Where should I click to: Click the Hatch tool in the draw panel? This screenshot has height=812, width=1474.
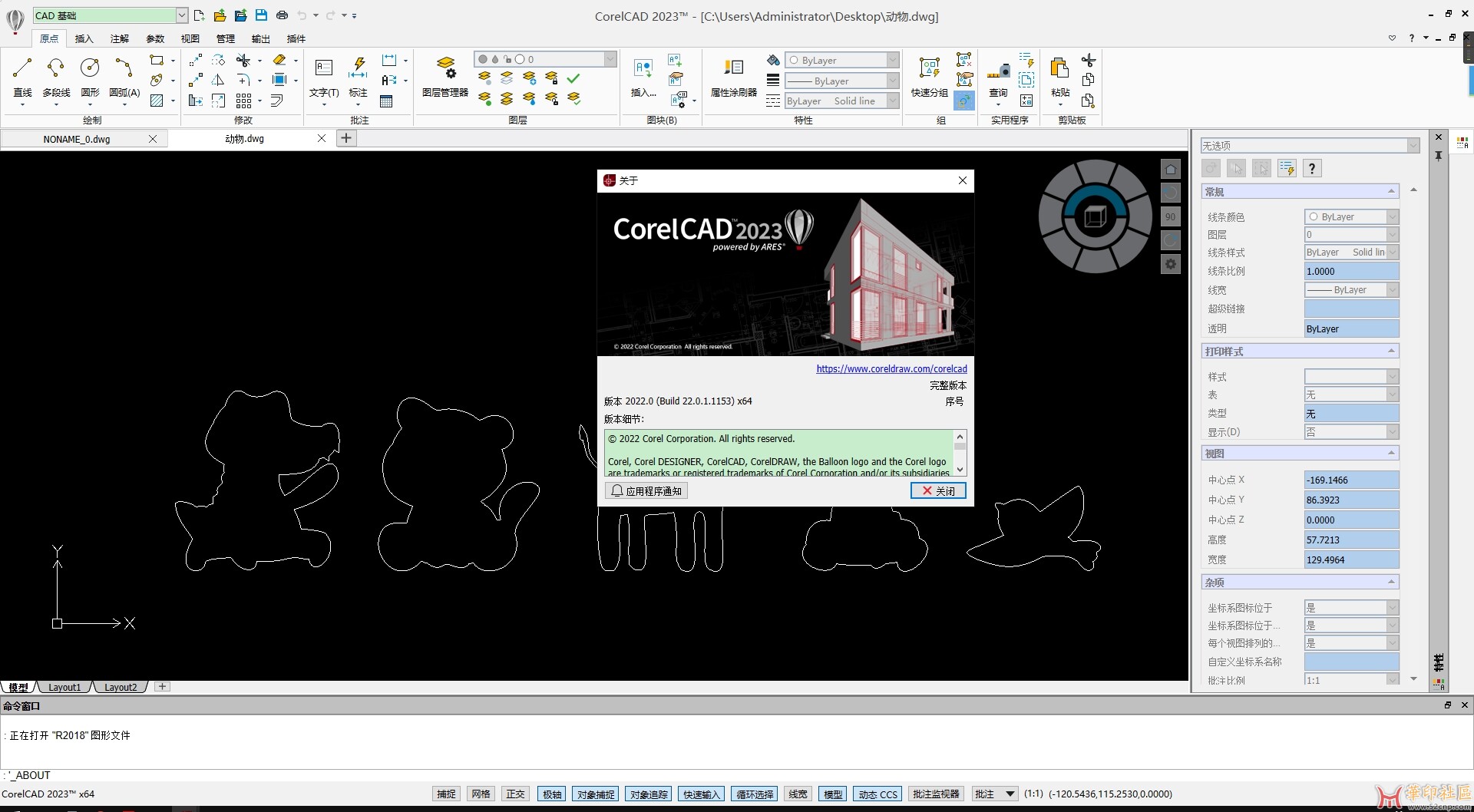coord(157,101)
